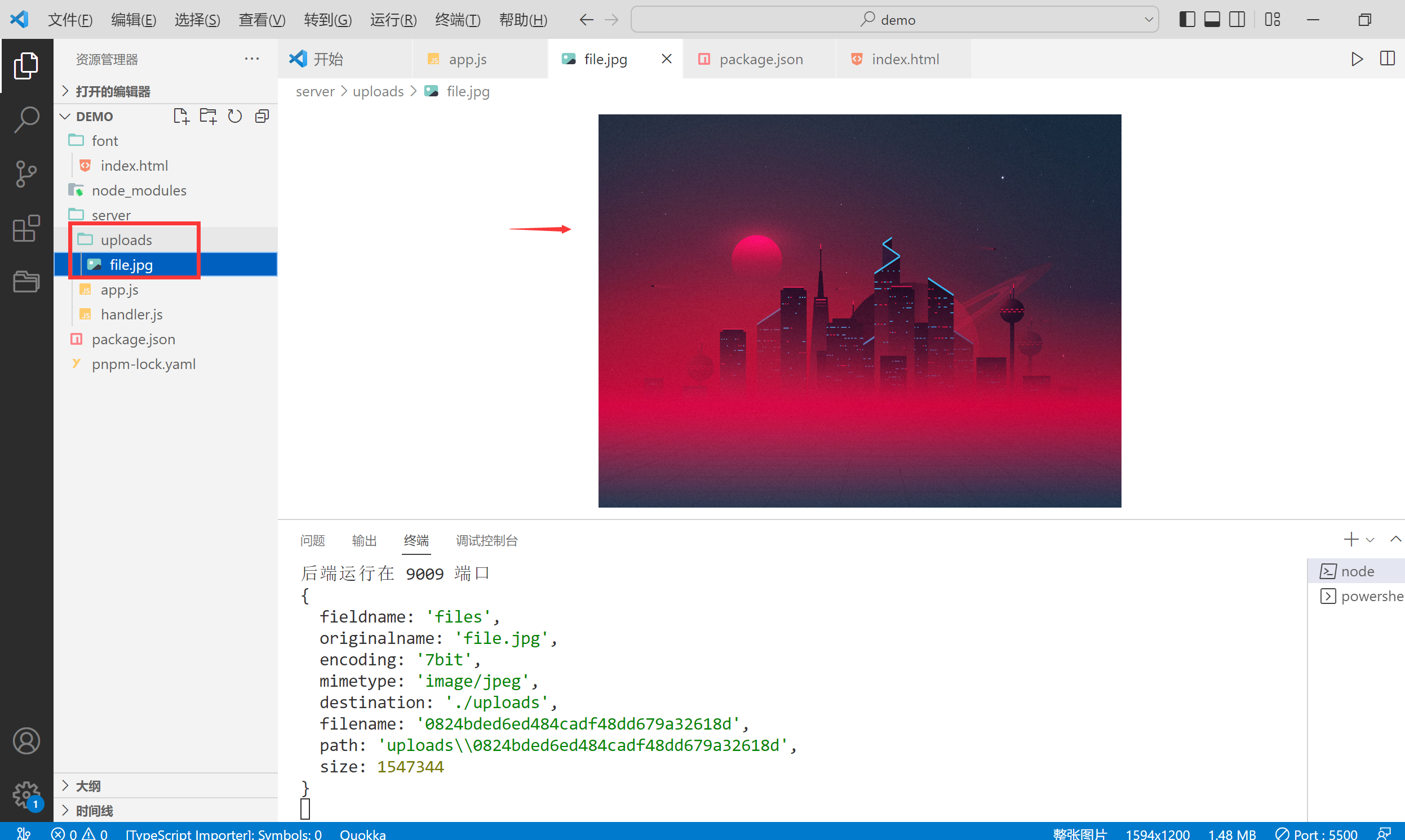Image resolution: width=1405 pixels, height=840 pixels.
Task: Open the Search view in activity bar
Action: point(26,119)
